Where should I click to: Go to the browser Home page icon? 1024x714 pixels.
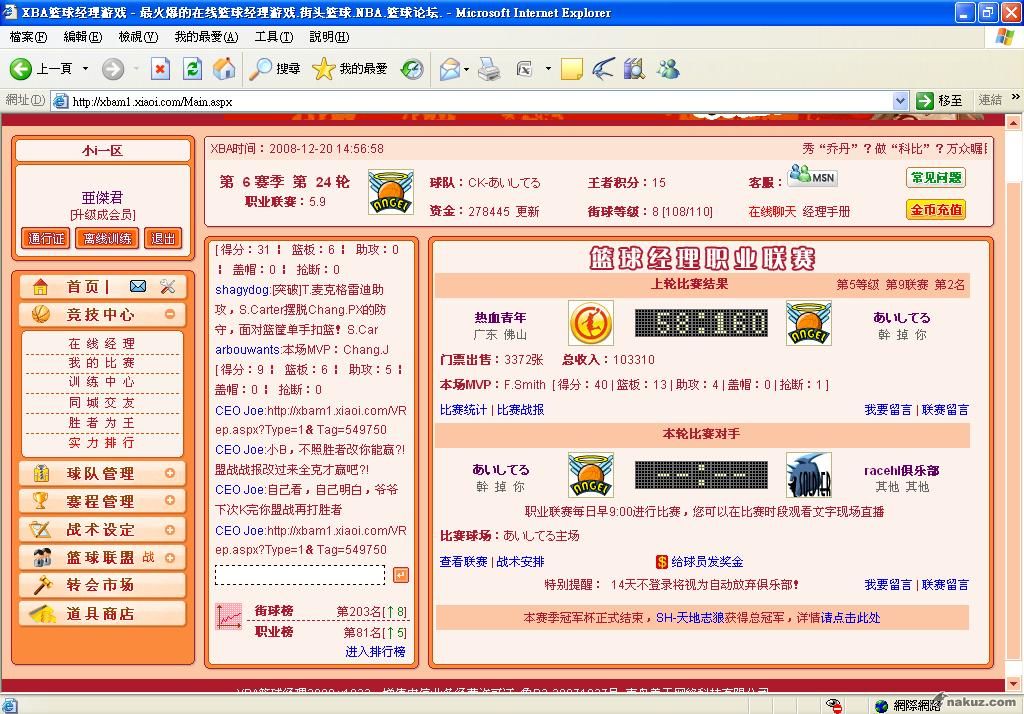[x=224, y=69]
